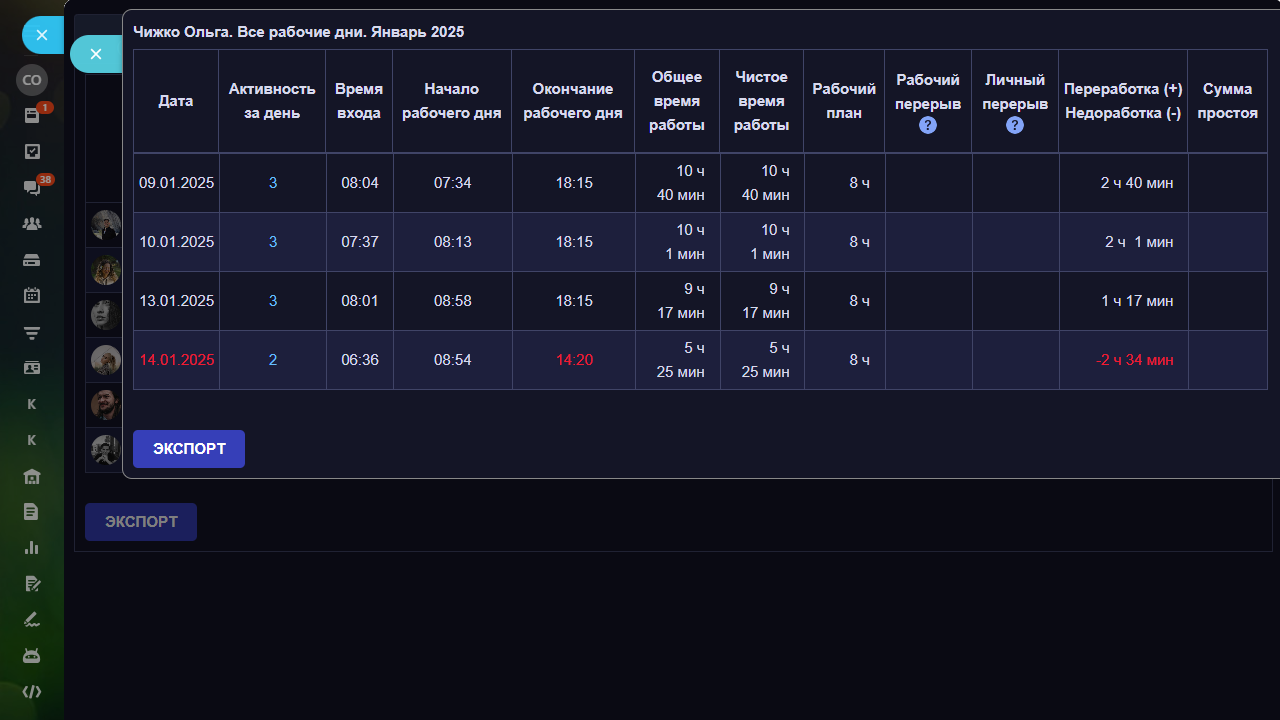This screenshot has width=1280, height=720.
Task: Select the bearded man's avatar in employee list
Action: (106, 404)
